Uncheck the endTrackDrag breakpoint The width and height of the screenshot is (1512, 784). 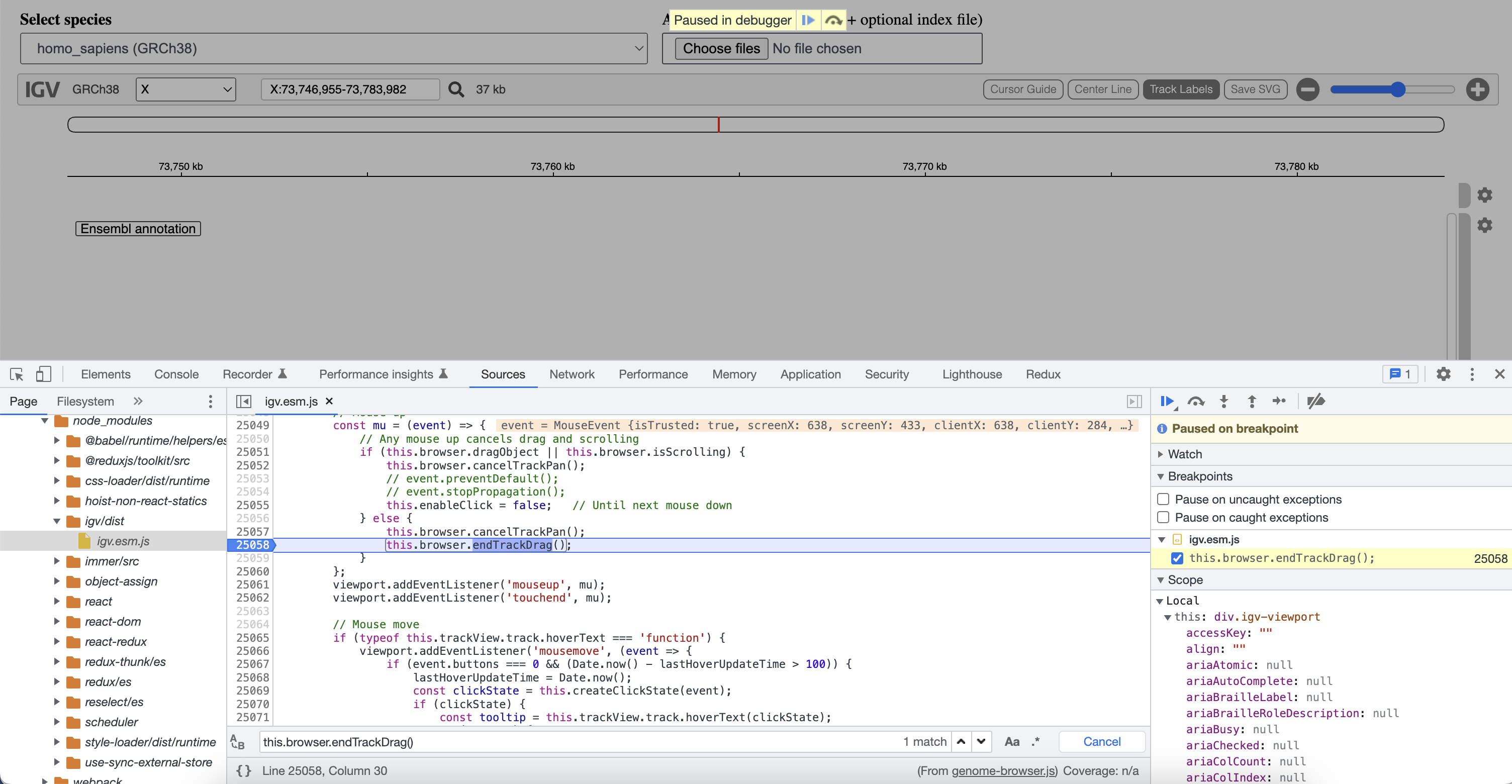tap(1177, 558)
